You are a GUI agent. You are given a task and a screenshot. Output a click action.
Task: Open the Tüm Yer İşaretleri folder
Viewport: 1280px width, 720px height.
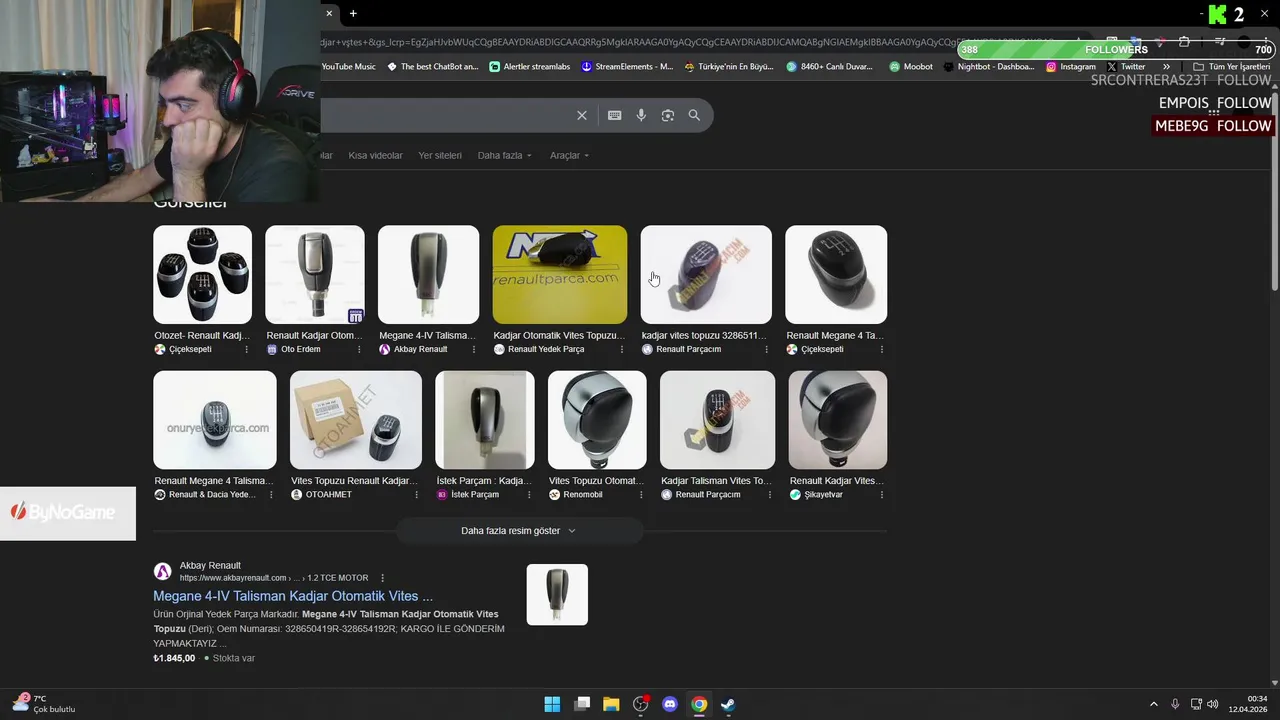click(1232, 67)
